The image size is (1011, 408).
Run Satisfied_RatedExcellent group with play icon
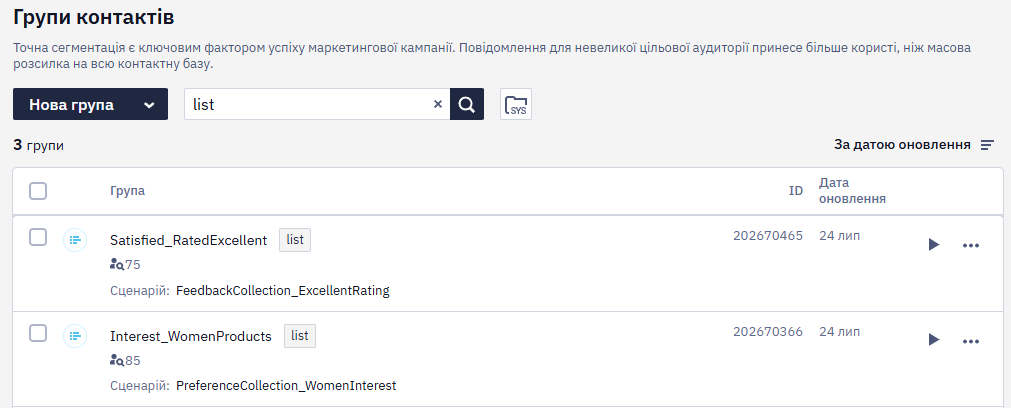pos(934,245)
